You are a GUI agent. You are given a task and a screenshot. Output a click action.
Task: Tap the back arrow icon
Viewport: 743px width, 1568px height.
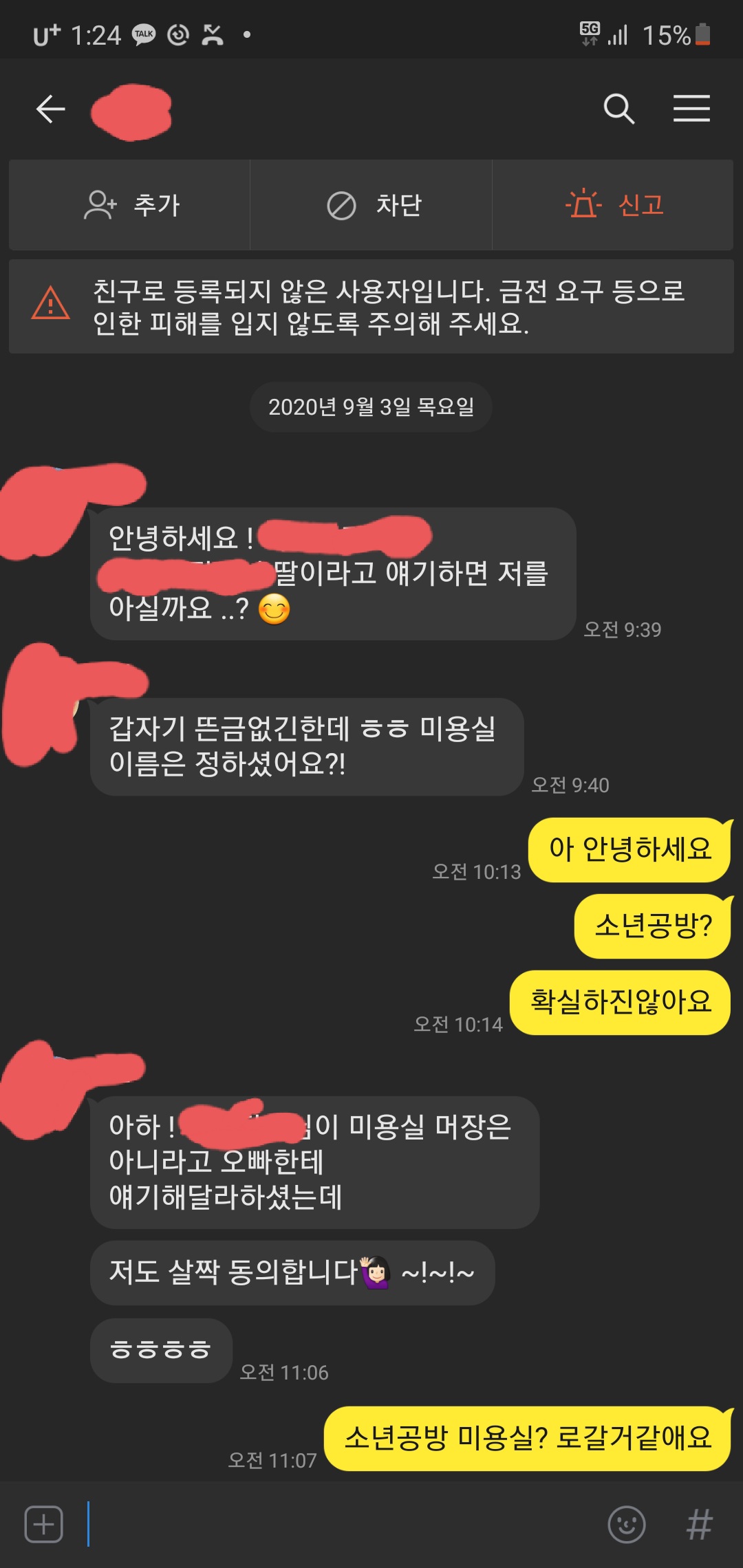tap(51, 109)
